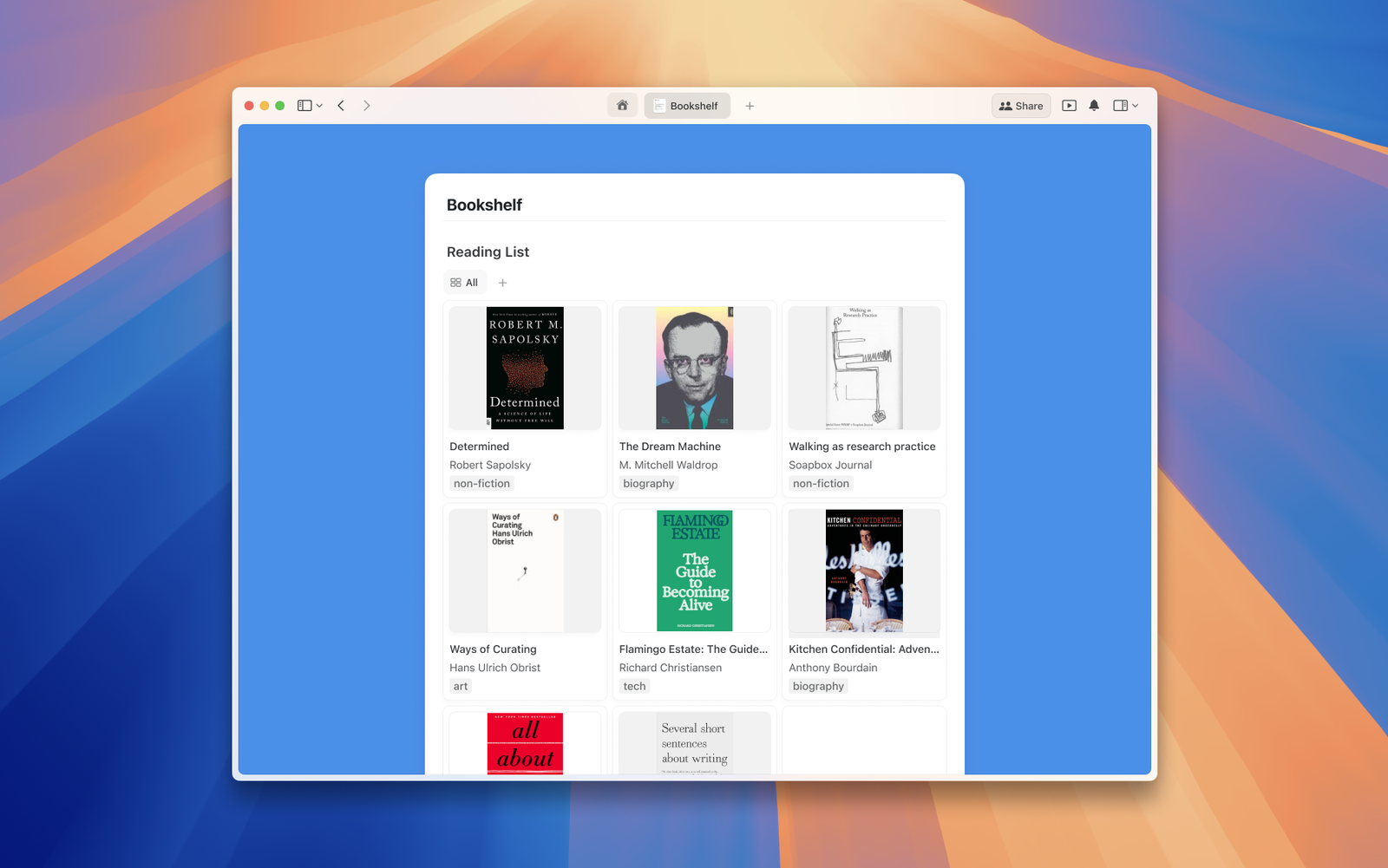
Task: Click the Bookshelf page title
Action: pyautogui.click(x=484, y=206)
